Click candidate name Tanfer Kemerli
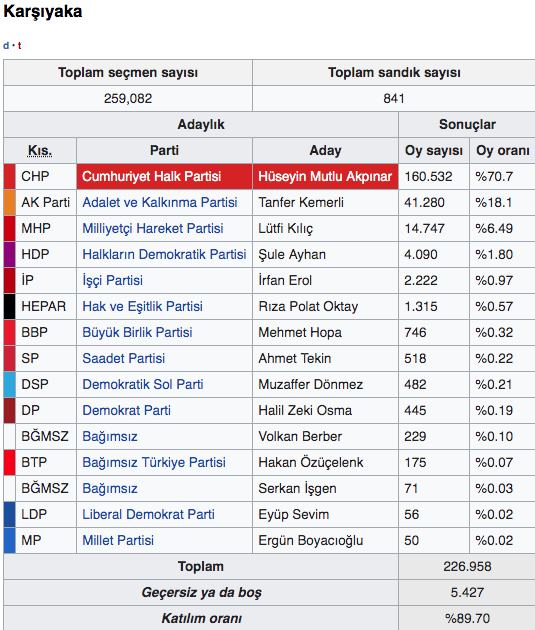The height and width of the screenshot is (630, 535). click(x=301, y=202)
